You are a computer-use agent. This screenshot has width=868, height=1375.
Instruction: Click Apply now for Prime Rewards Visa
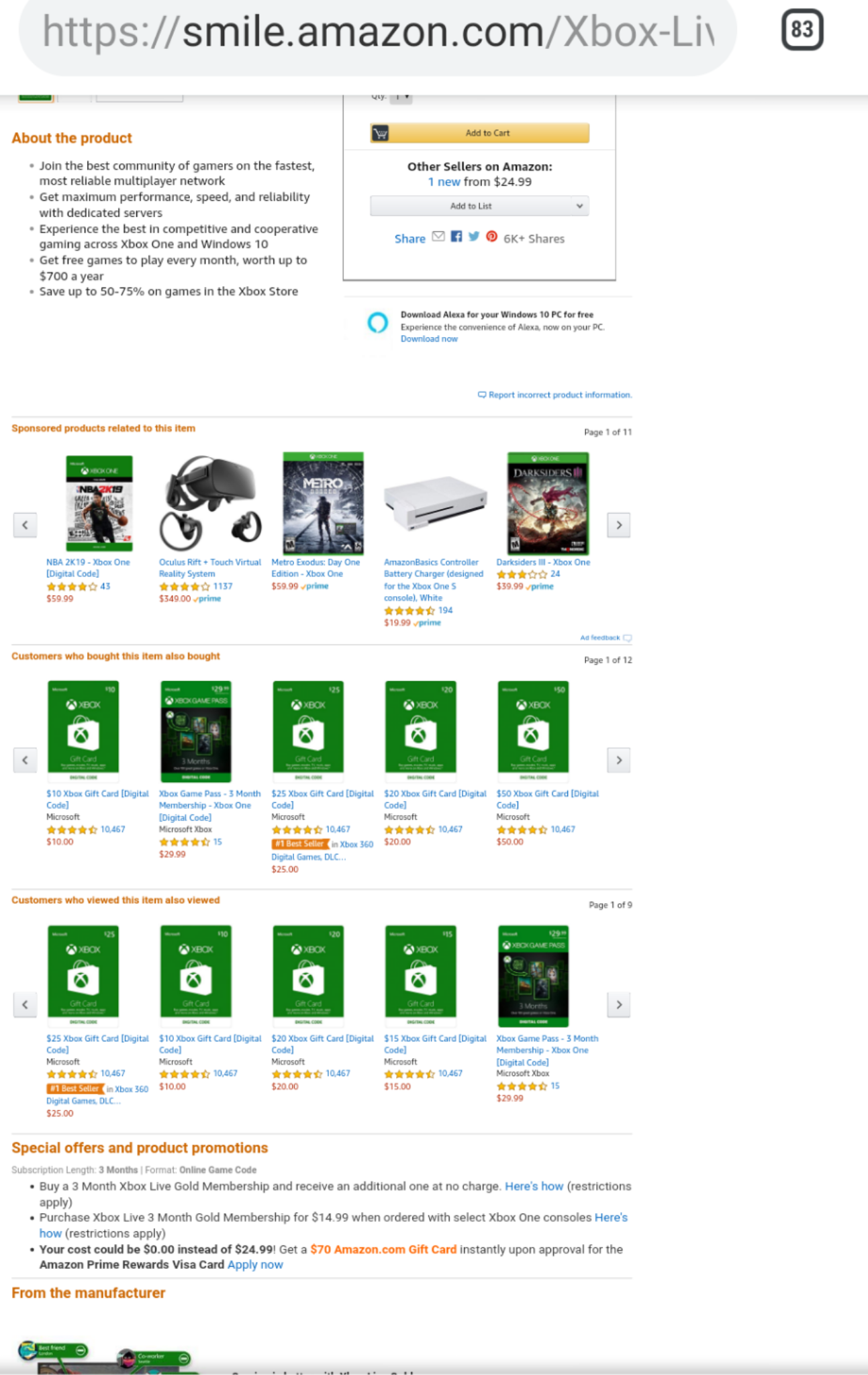[255, 1265]
